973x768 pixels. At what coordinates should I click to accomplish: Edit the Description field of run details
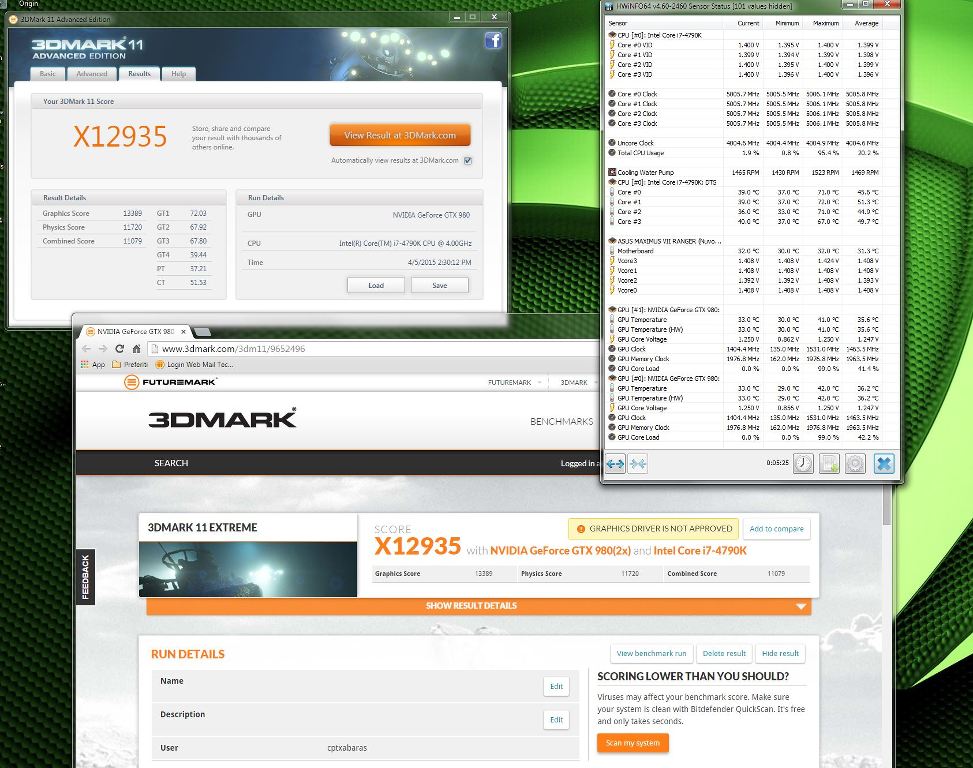point(556,720)
